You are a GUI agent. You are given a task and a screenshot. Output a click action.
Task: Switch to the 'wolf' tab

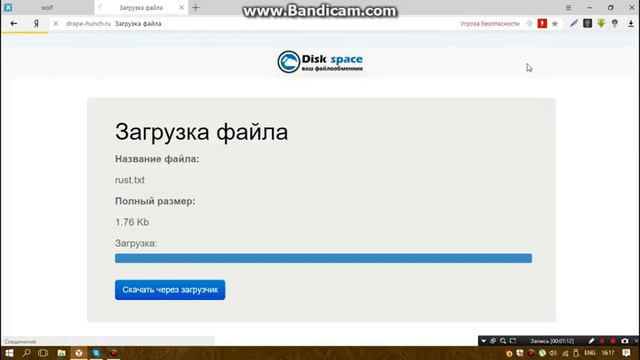coord(47,8)
